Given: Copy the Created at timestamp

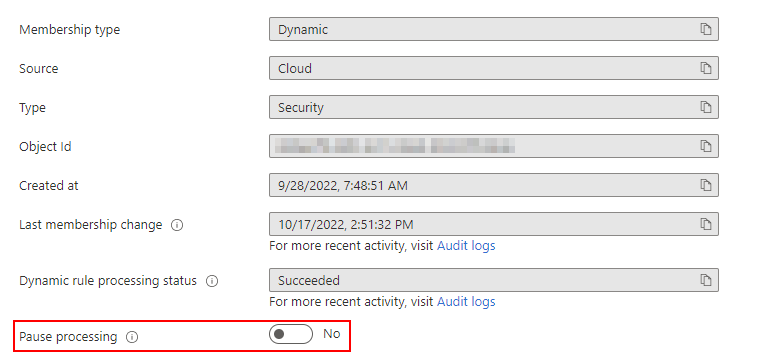Looking at the screenshot, I should (x=706, y=185).
